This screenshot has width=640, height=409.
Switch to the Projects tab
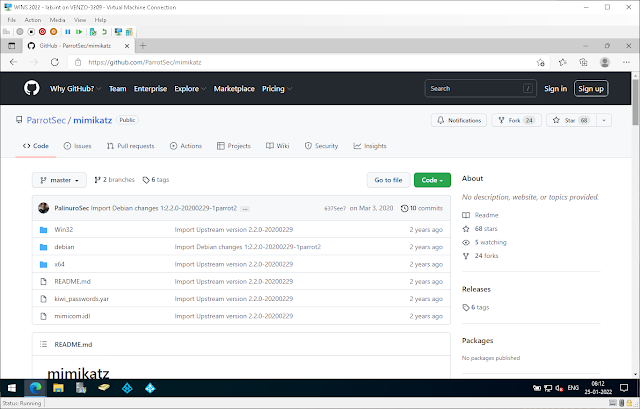click(x=234, y=146)
